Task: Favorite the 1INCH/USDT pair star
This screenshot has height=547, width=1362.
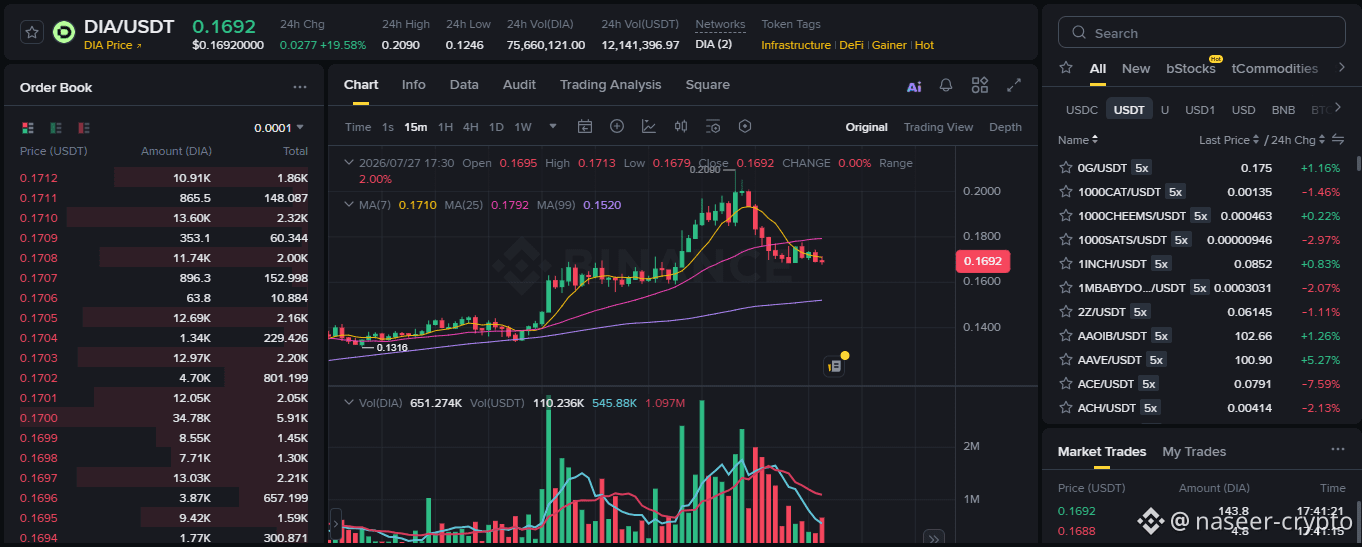Action: click(1066, 264)
